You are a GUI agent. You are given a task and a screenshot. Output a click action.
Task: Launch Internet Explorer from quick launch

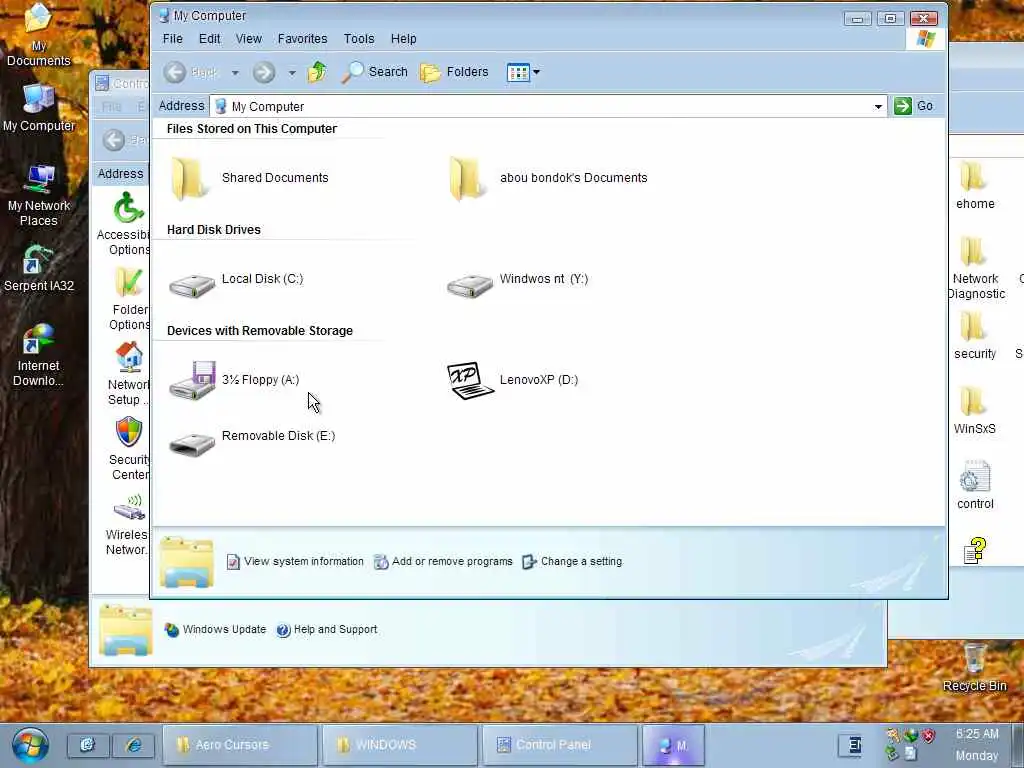tap(133, 744)
